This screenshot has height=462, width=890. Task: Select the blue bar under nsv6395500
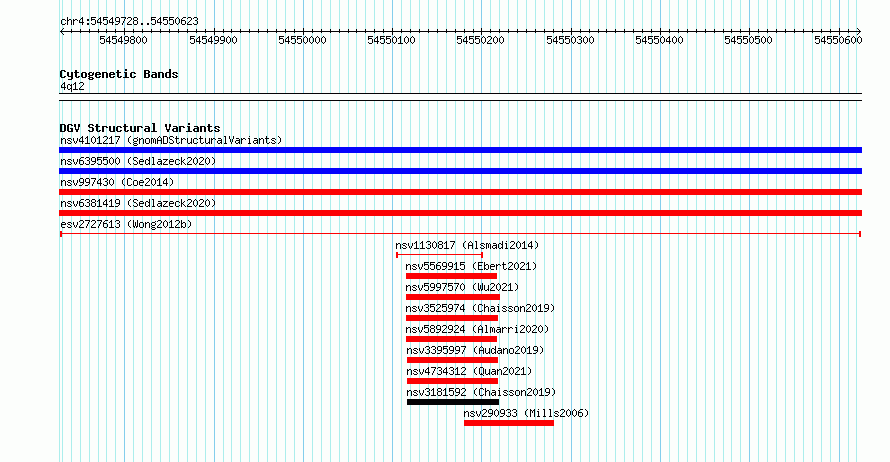tap(460, 171)
